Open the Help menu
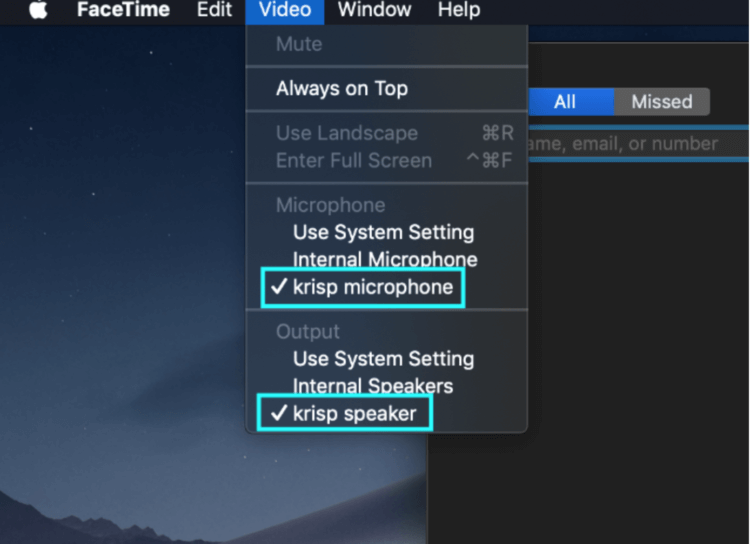This screenshot has width=750, height=544. tap(459, 10)
